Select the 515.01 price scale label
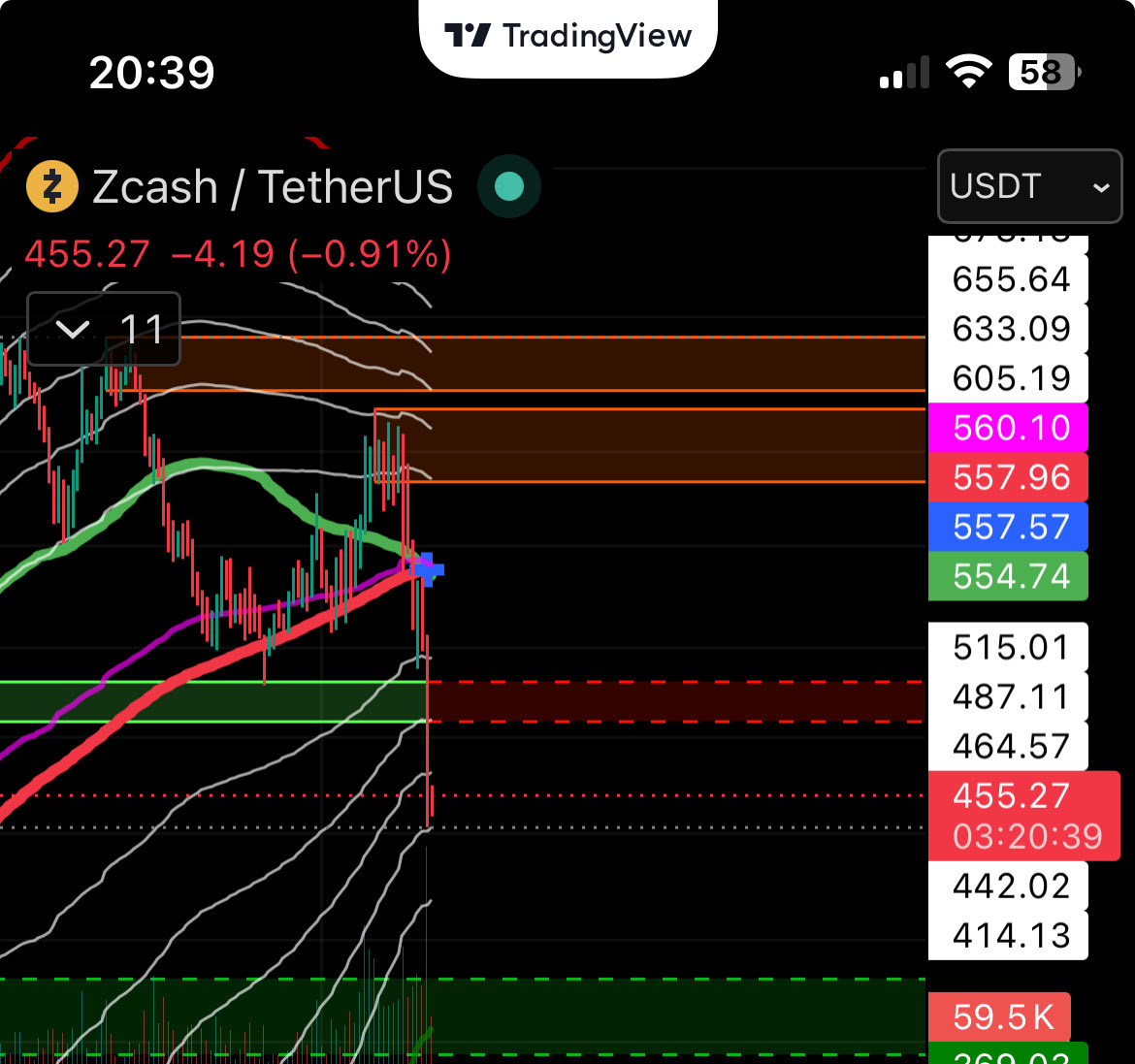 click(x=1008, y=647)
